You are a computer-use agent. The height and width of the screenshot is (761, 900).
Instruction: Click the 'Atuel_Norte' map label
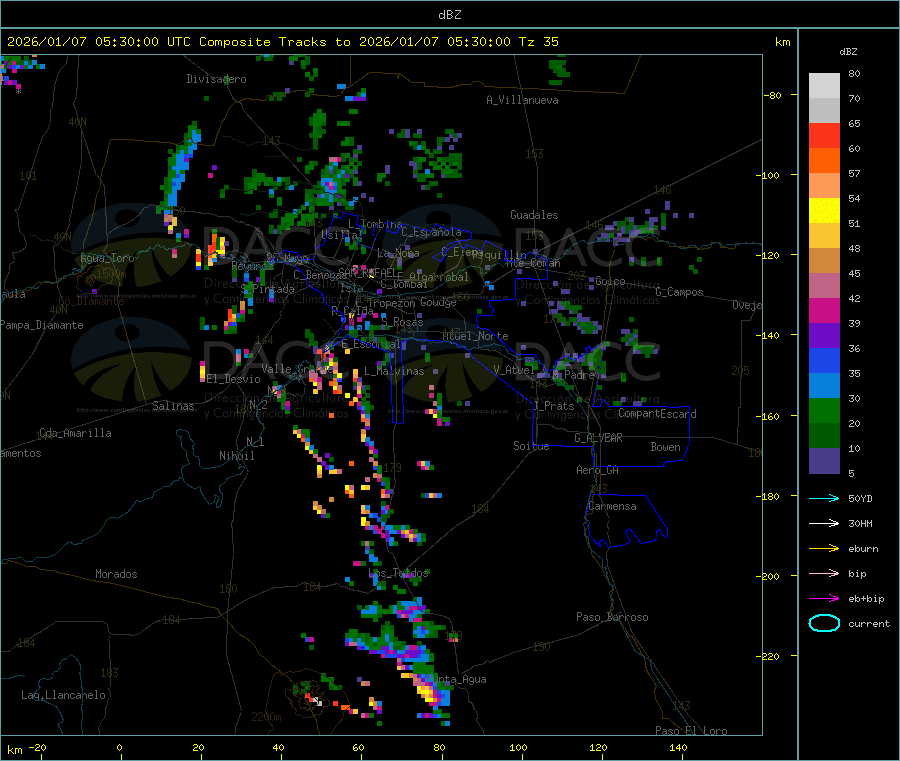(x=475, y=336)
